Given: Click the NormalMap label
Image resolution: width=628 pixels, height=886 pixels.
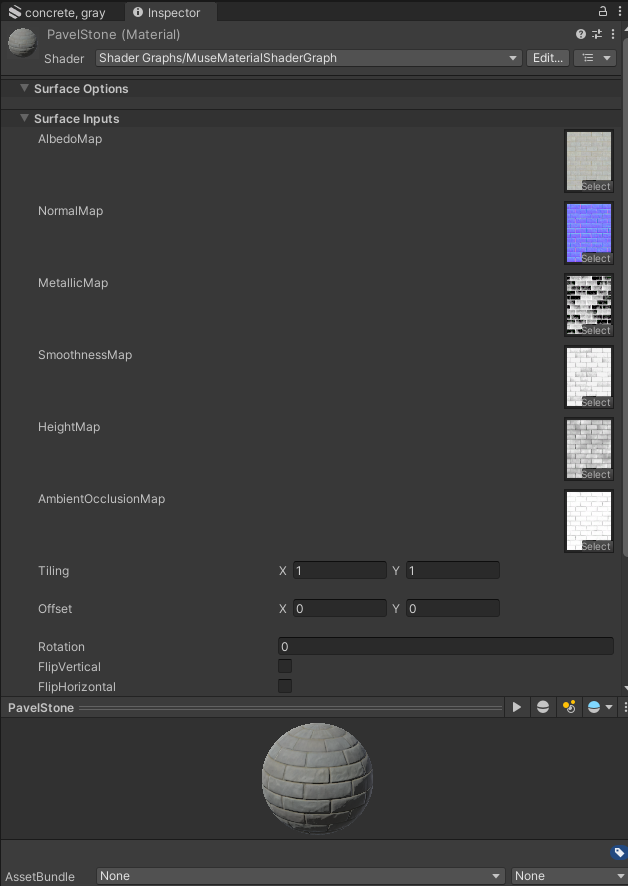Looking at the screenshot, I should pos(71,211).
